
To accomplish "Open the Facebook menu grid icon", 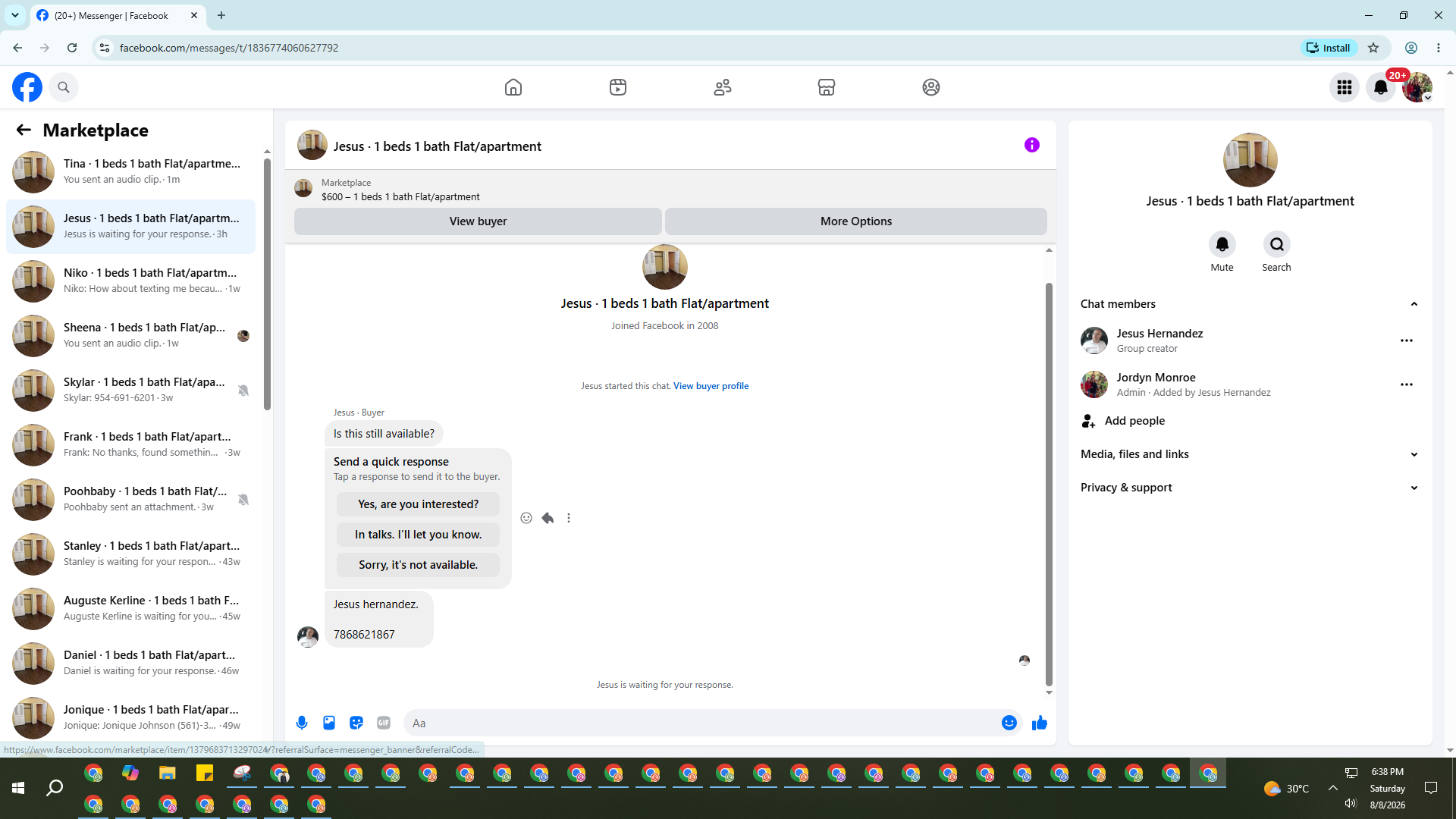I will tap(1345, 87).
